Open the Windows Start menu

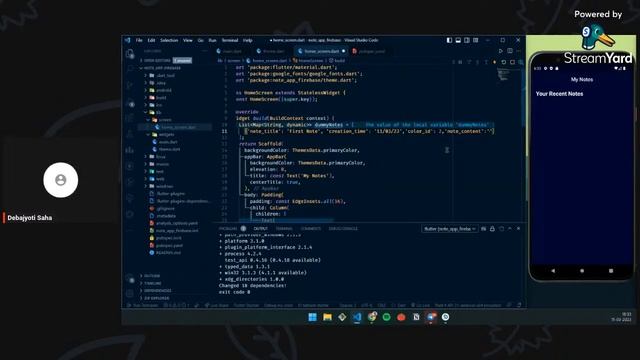(313, 317)
